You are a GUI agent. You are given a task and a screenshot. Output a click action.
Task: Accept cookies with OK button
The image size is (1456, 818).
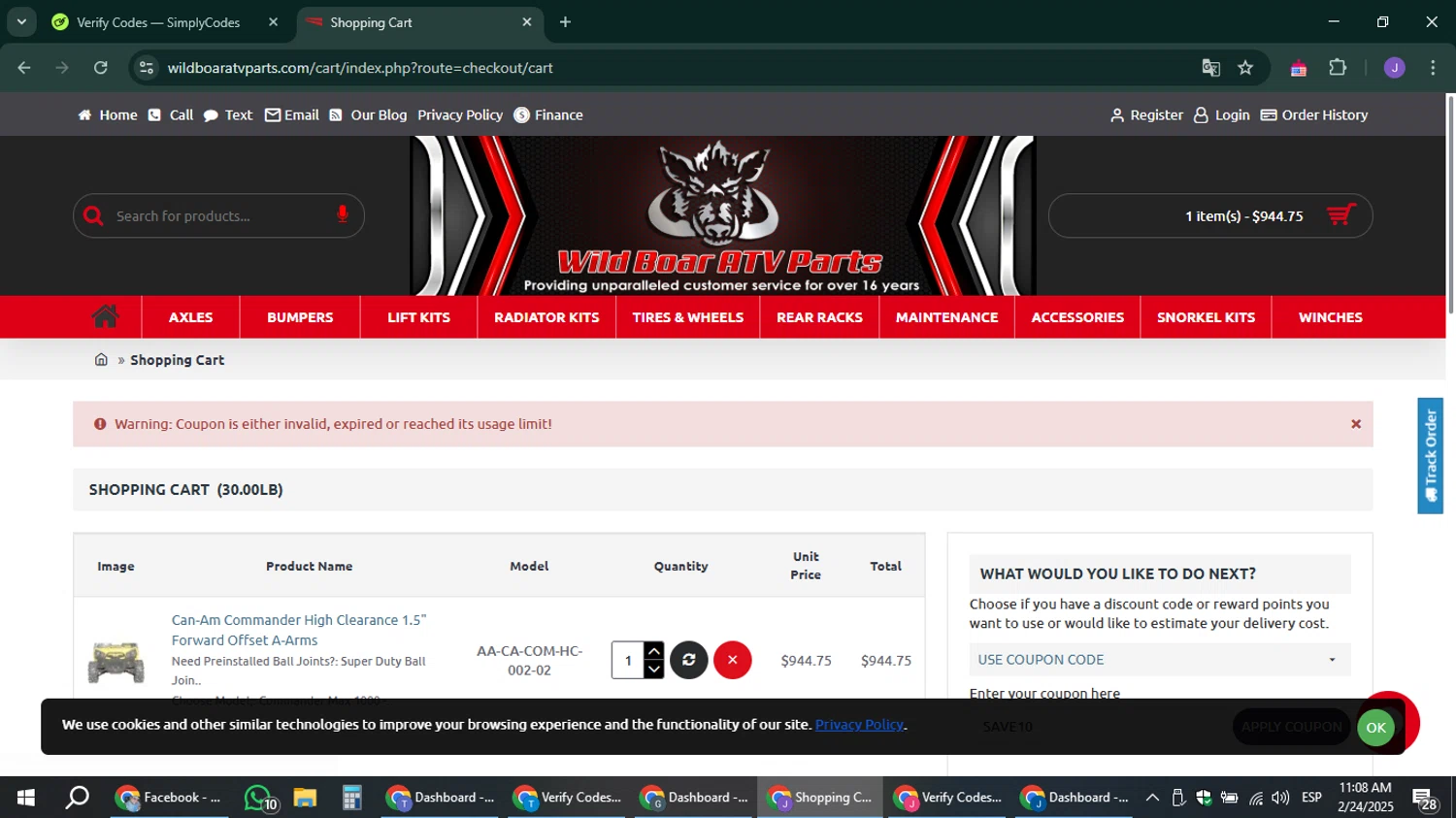(1375, 728)
